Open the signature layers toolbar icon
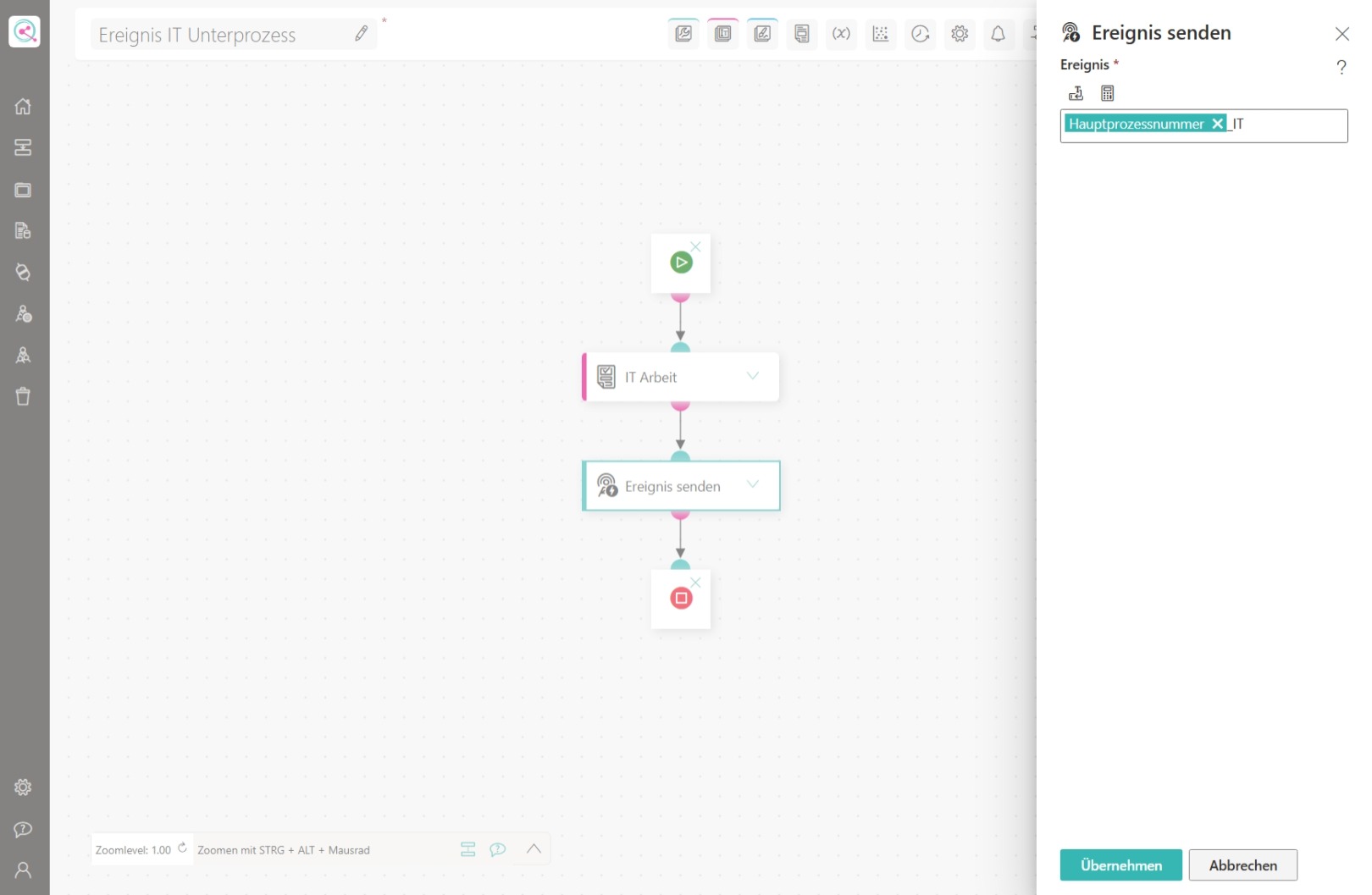This screenshot has height=895, width=1372. pos(762,34)
